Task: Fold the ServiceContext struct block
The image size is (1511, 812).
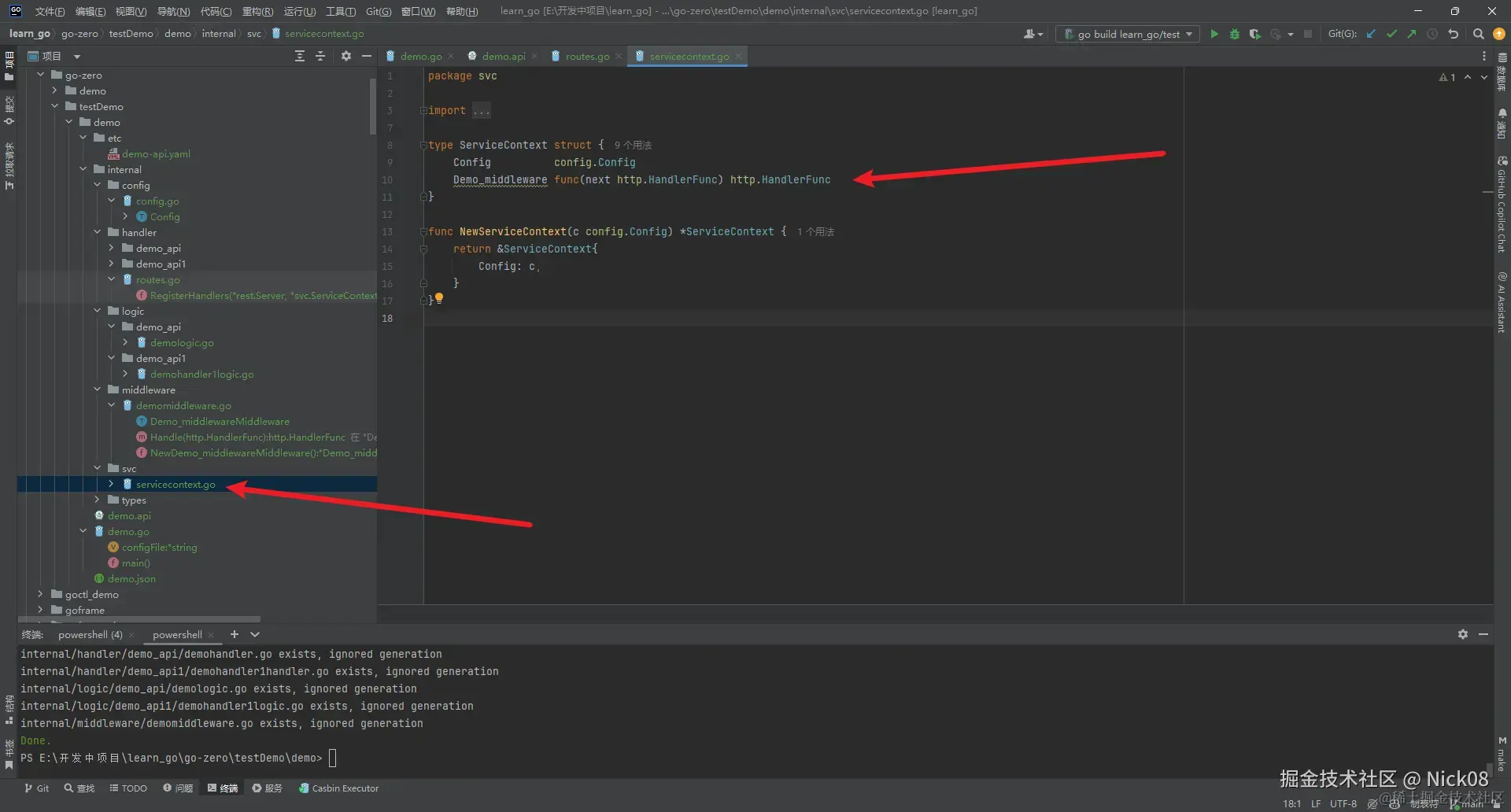Action: coord(423,146)
